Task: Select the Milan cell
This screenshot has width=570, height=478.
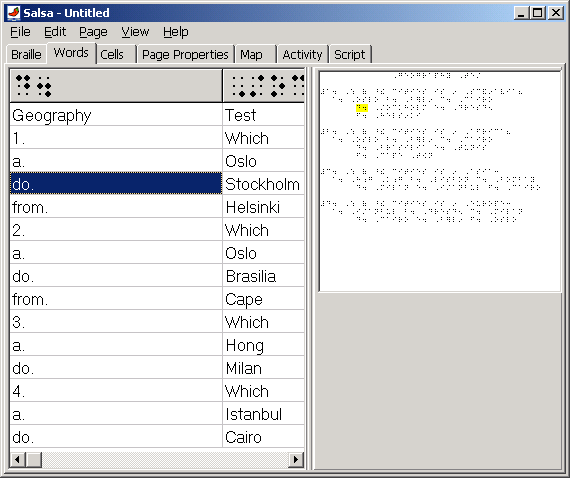Action: pos(264,368)
